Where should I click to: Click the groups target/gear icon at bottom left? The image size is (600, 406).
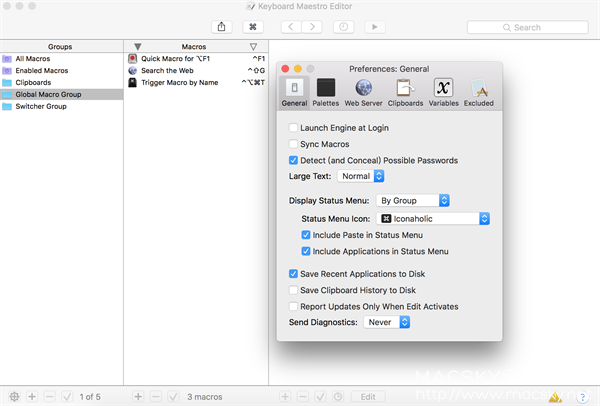[15, 396]
